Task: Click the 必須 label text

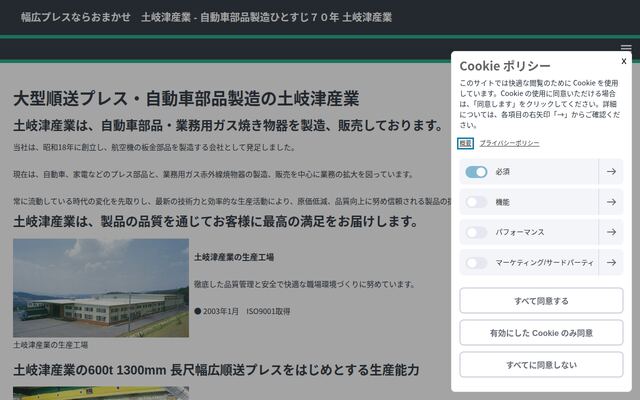Action: point(502,172)
